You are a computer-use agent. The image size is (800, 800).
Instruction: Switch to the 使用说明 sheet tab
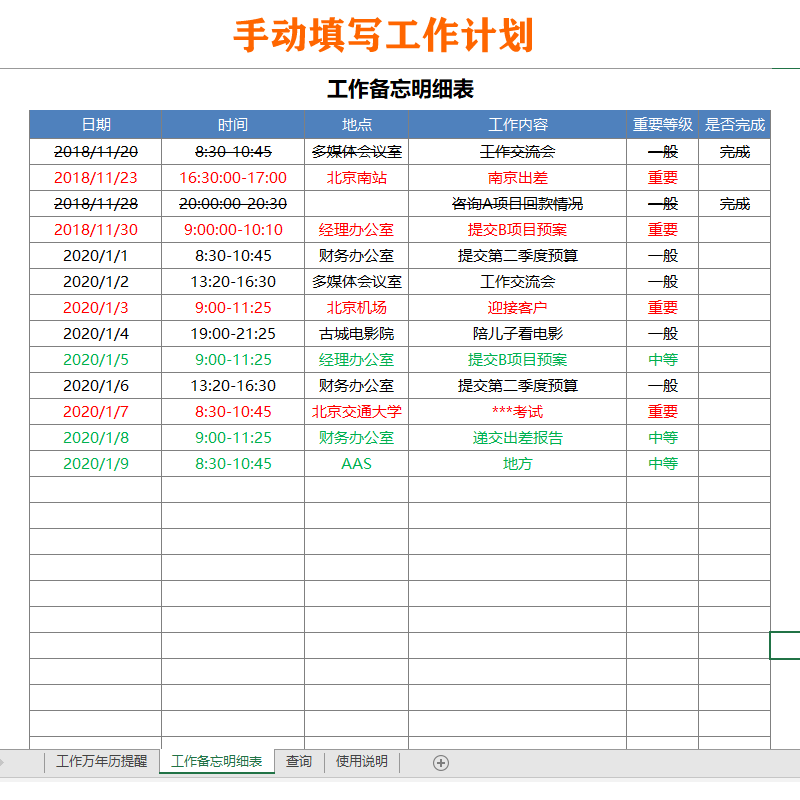click(x=360, y=761)
